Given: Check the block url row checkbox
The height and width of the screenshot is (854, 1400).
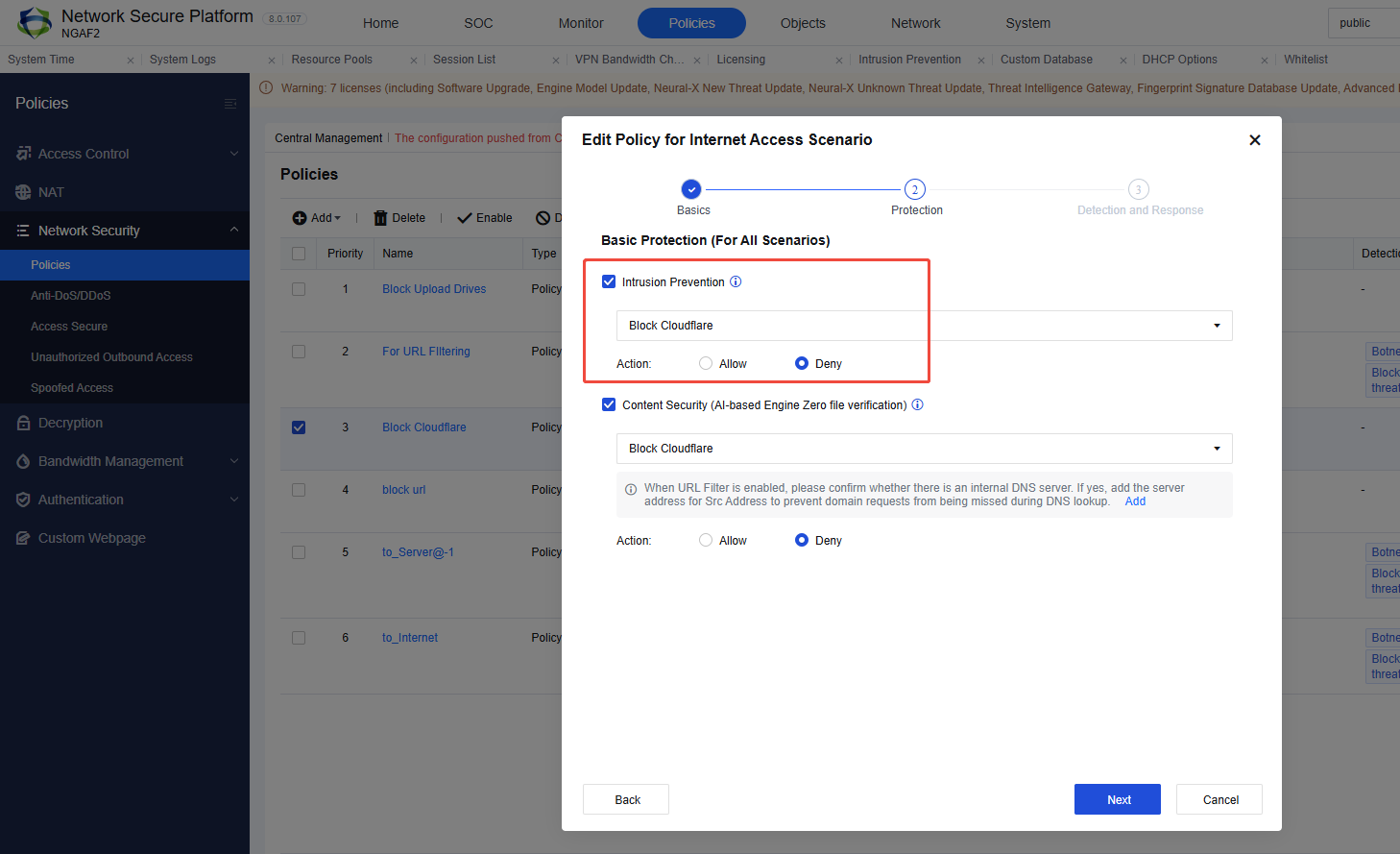Looking at the screenshot, I should [299, 490].
